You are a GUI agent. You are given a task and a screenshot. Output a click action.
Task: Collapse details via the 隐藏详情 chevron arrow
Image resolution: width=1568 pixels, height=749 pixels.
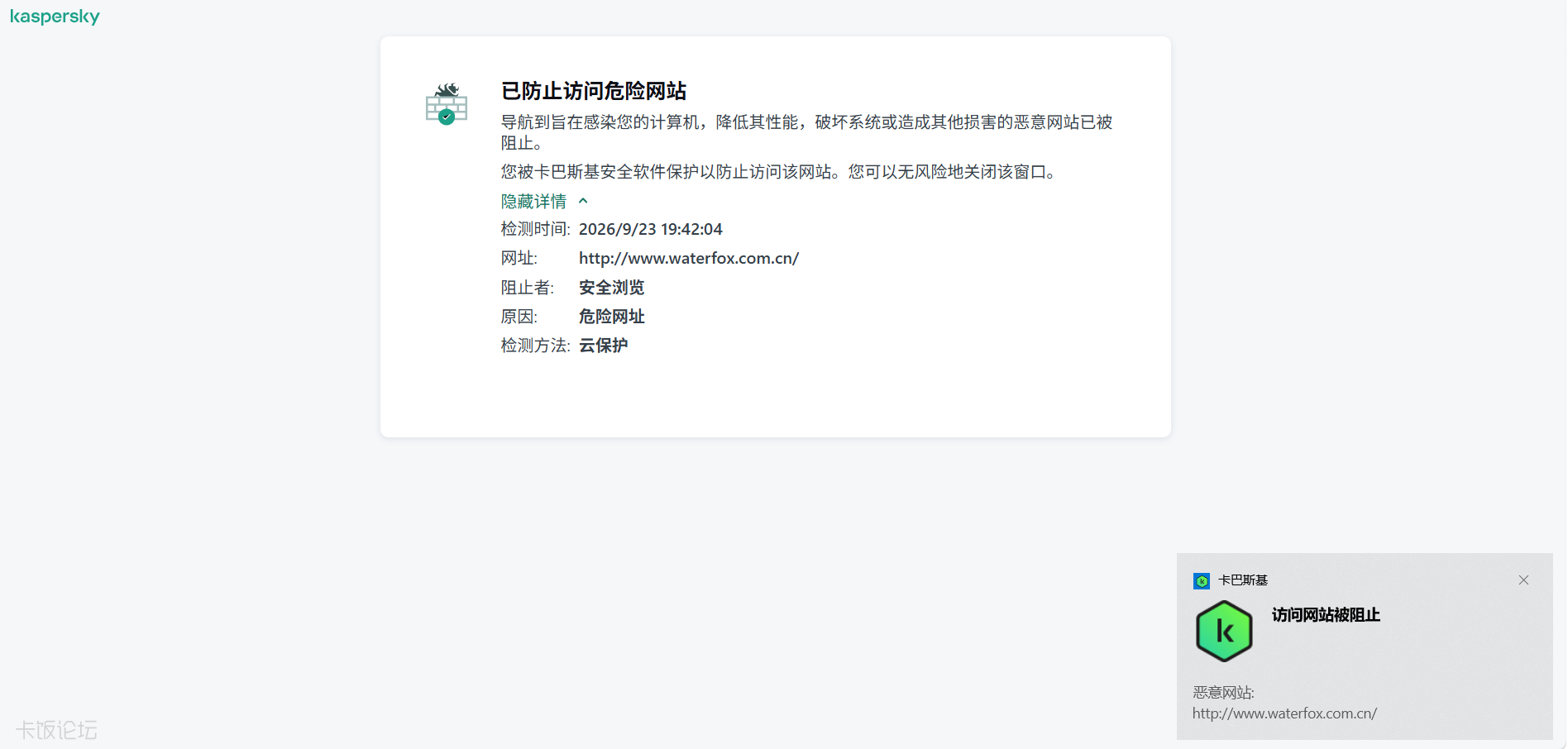click(583, 201)
